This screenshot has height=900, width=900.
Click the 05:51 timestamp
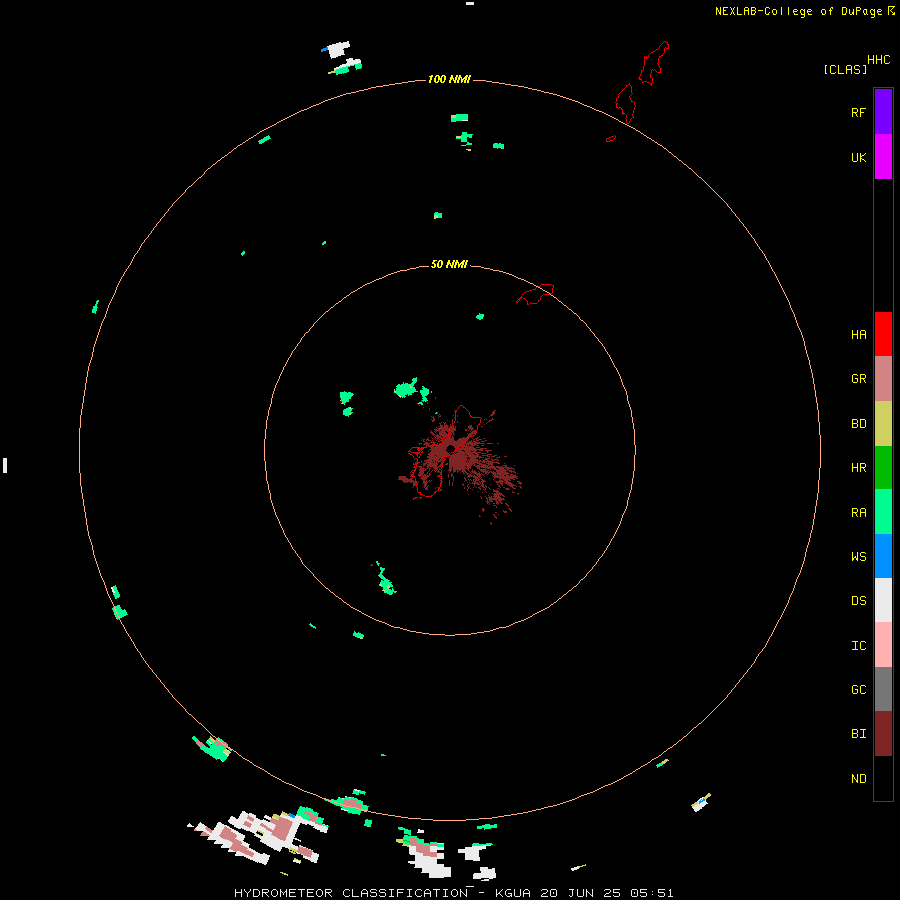click(651, 893)
